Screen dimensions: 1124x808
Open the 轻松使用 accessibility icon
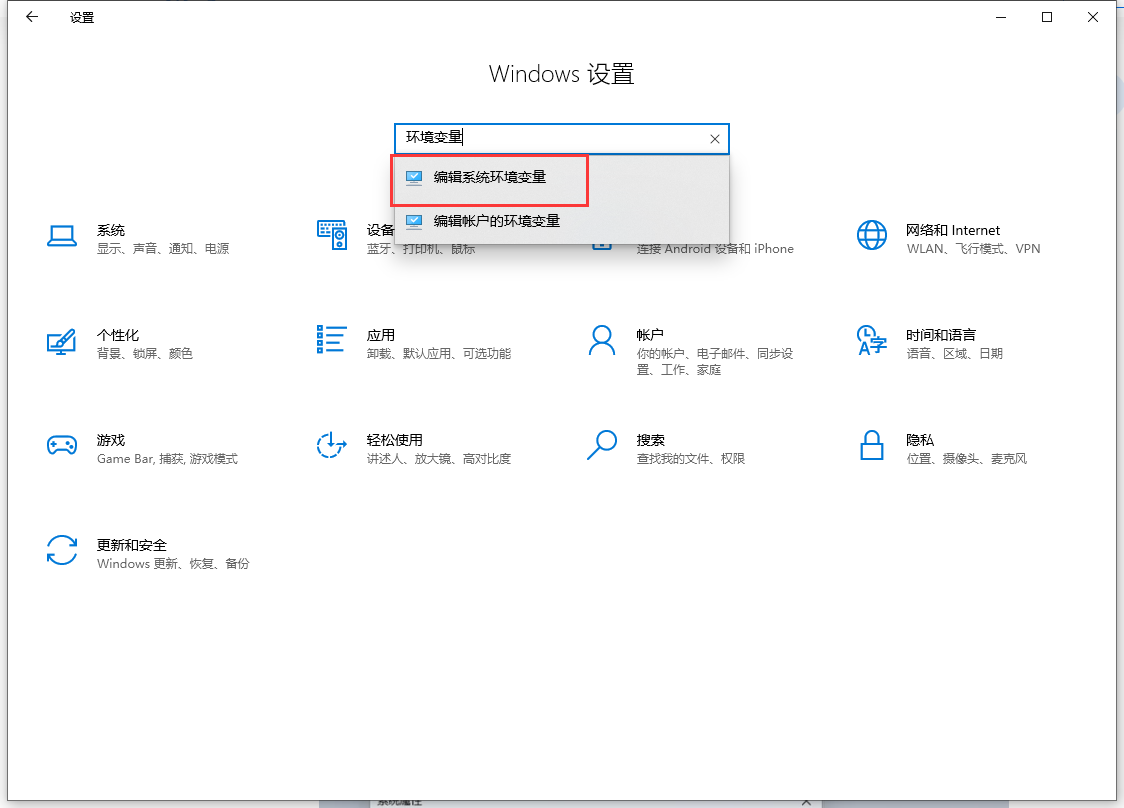click(332, 445)
